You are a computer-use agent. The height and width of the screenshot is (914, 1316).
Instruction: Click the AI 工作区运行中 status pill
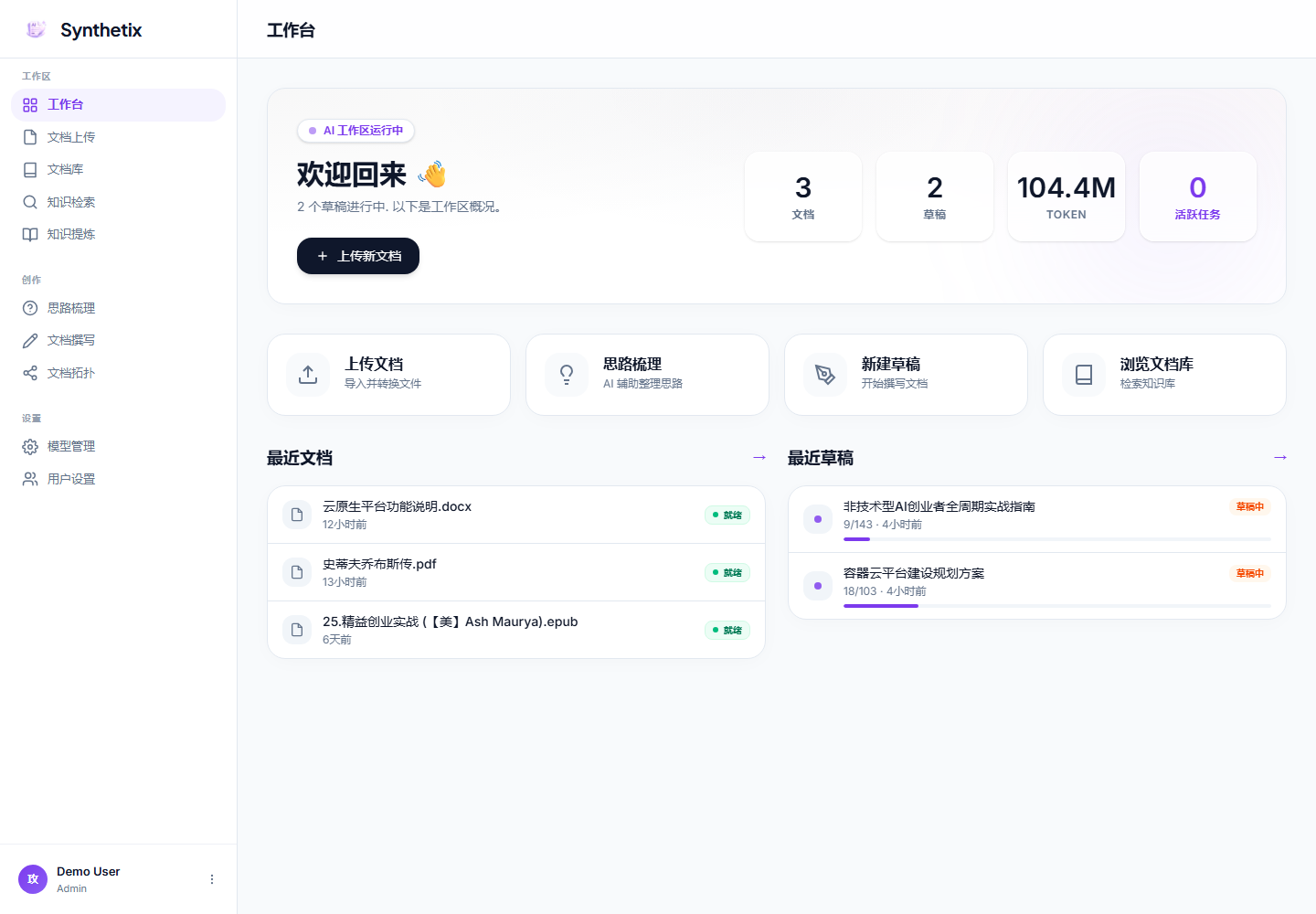356,131
